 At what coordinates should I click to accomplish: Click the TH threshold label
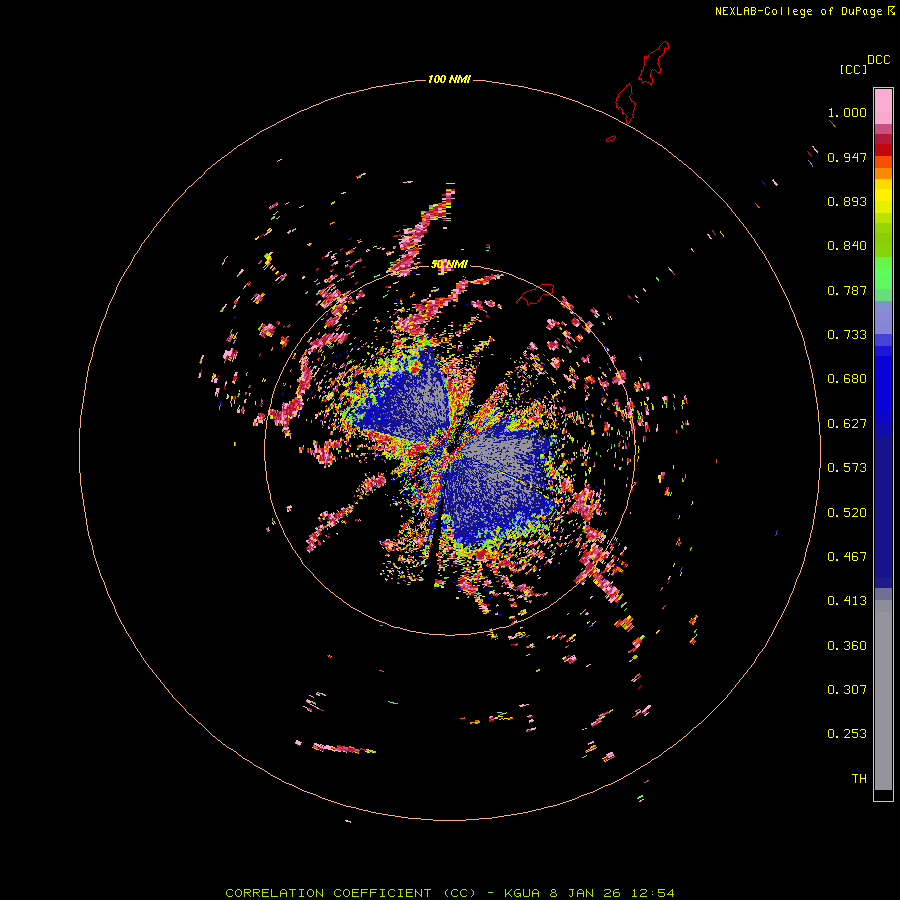(x=859, y=779)
